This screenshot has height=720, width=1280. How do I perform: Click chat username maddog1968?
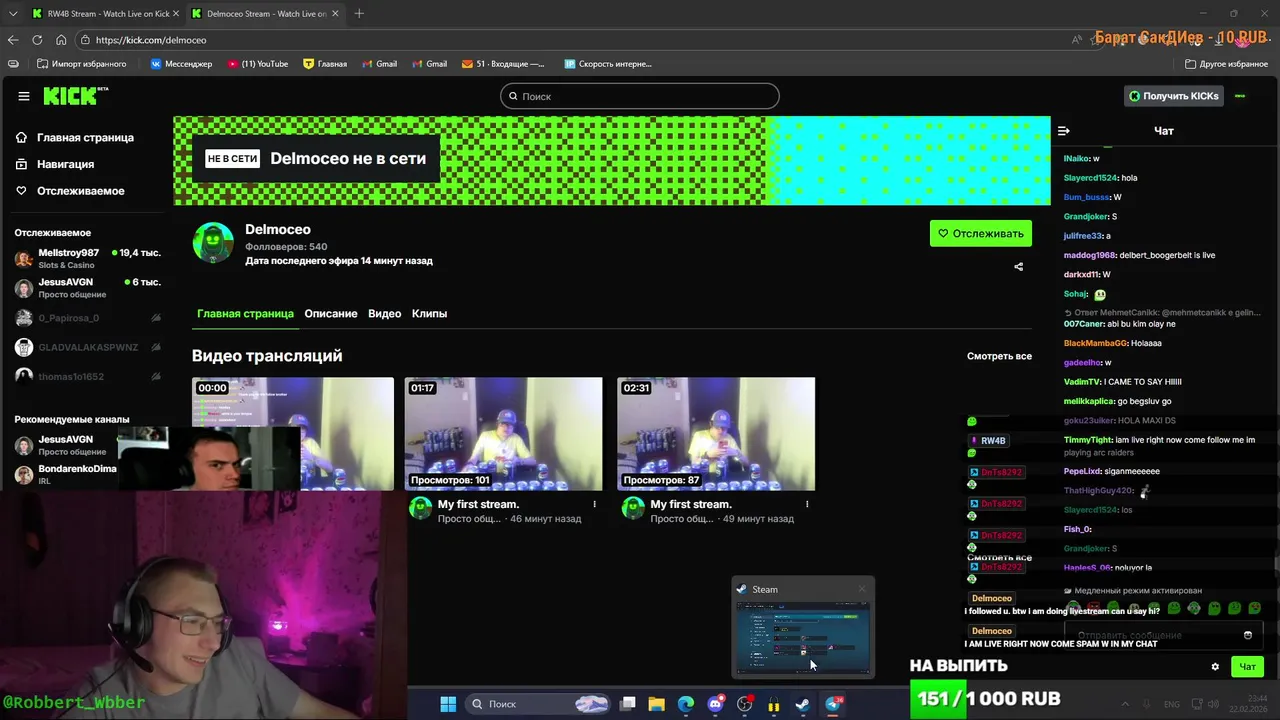(1089, 255)
